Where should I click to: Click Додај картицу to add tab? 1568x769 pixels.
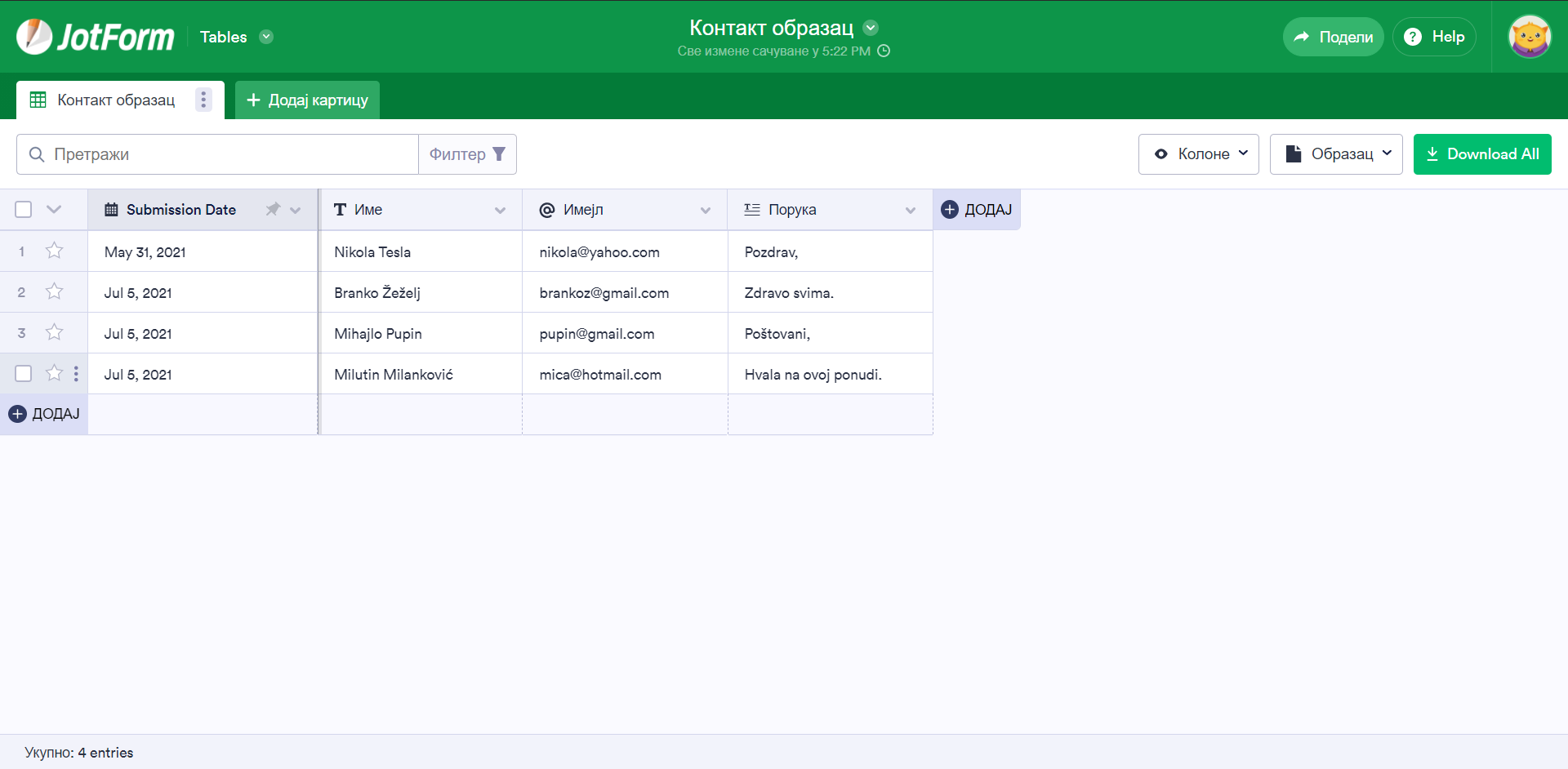pos(307,100)
